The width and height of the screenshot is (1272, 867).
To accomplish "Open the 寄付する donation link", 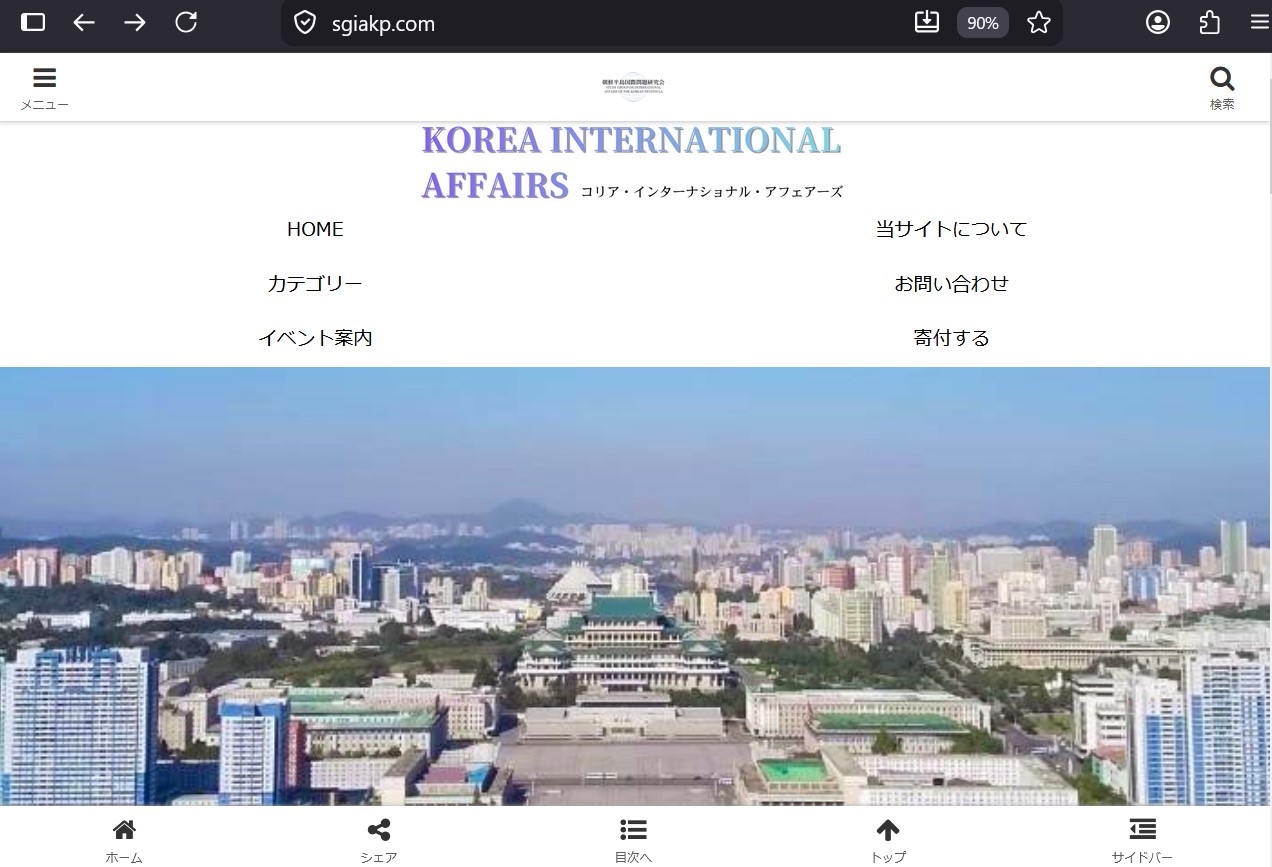I will click(951, 338).
